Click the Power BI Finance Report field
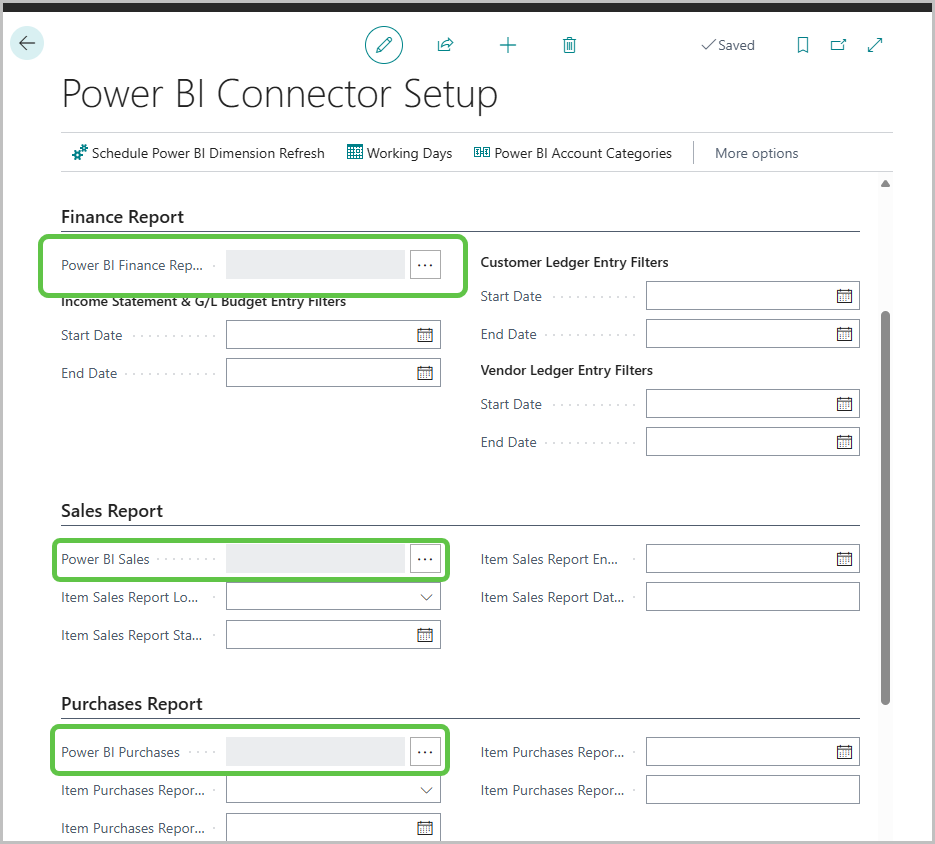Viewport: 935px width, 844px height. click(x=315, y=265)
